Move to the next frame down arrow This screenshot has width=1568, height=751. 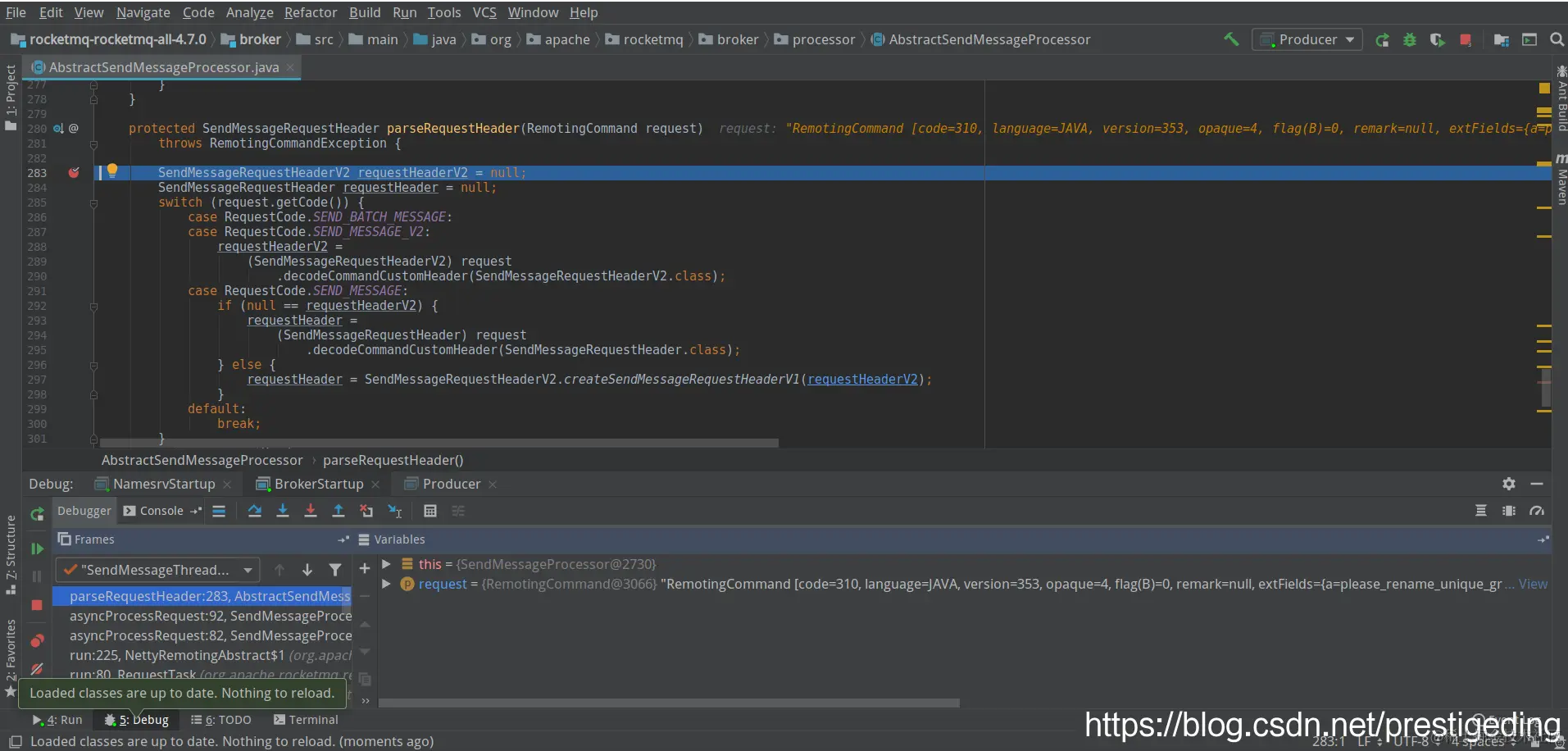click(307, 570)
